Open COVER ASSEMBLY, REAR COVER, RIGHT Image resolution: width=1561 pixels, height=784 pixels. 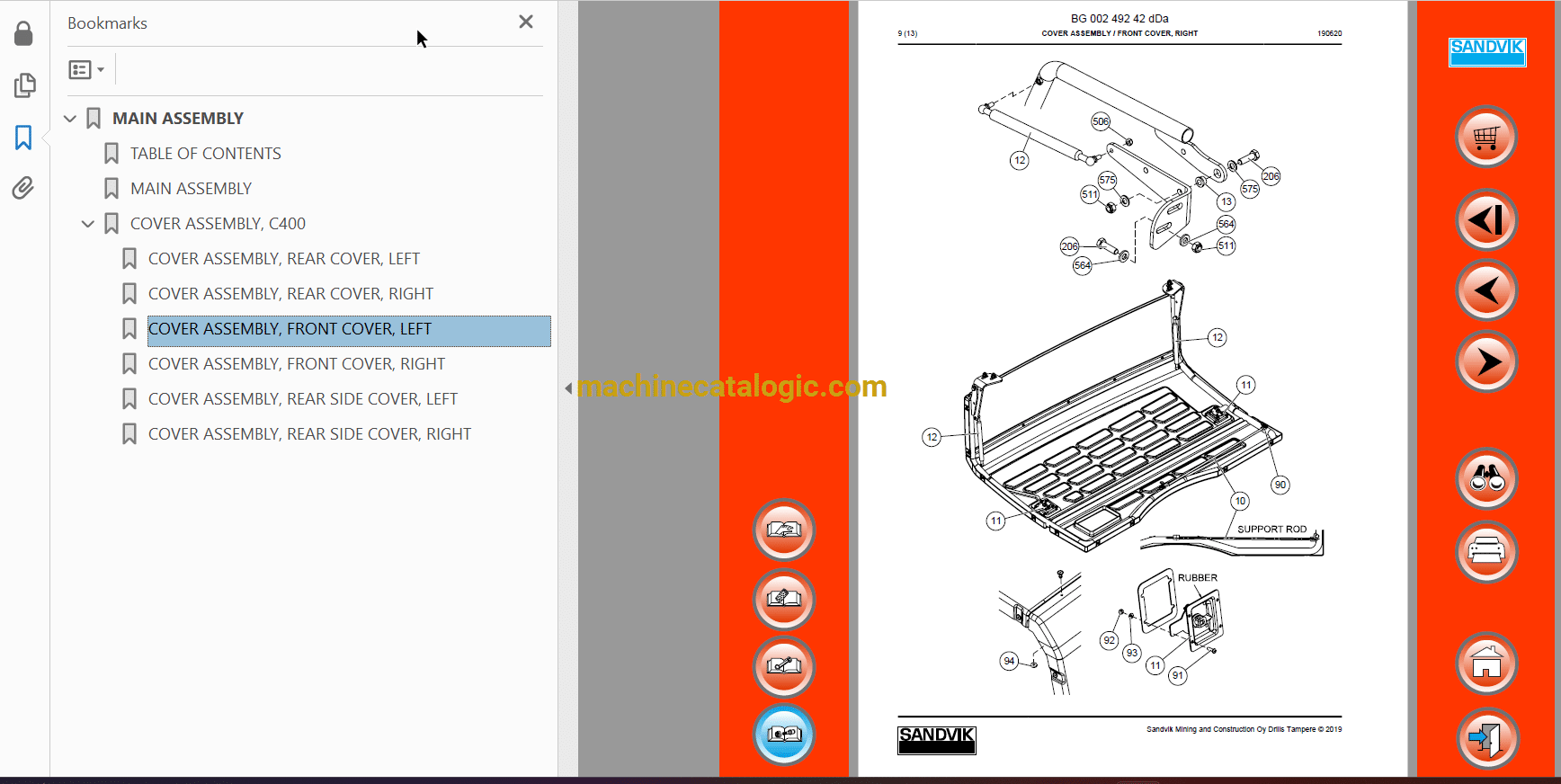[290, 294]
